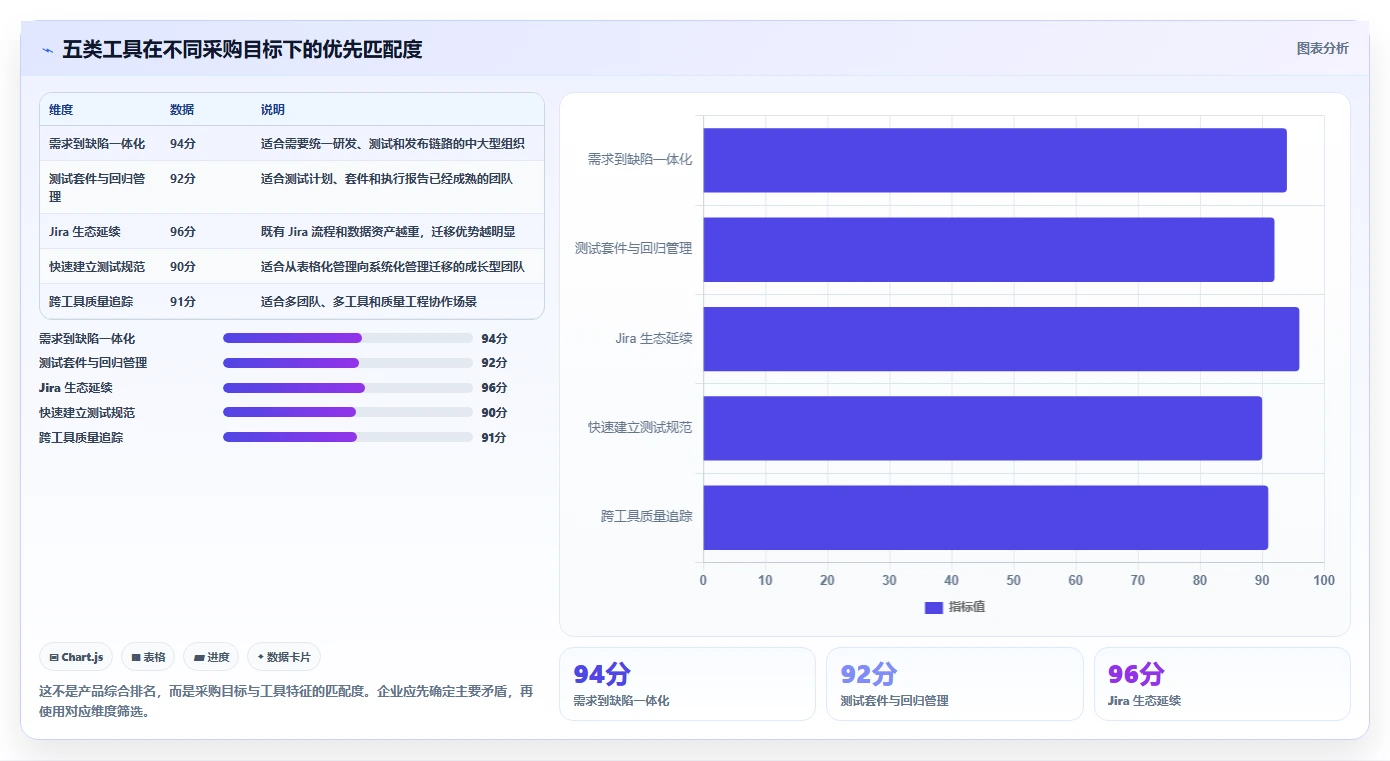This screenshot has height=761, width=1390.
Task: Click the Jira 生态延续 progress bar
Action: [x=348, y=388]
